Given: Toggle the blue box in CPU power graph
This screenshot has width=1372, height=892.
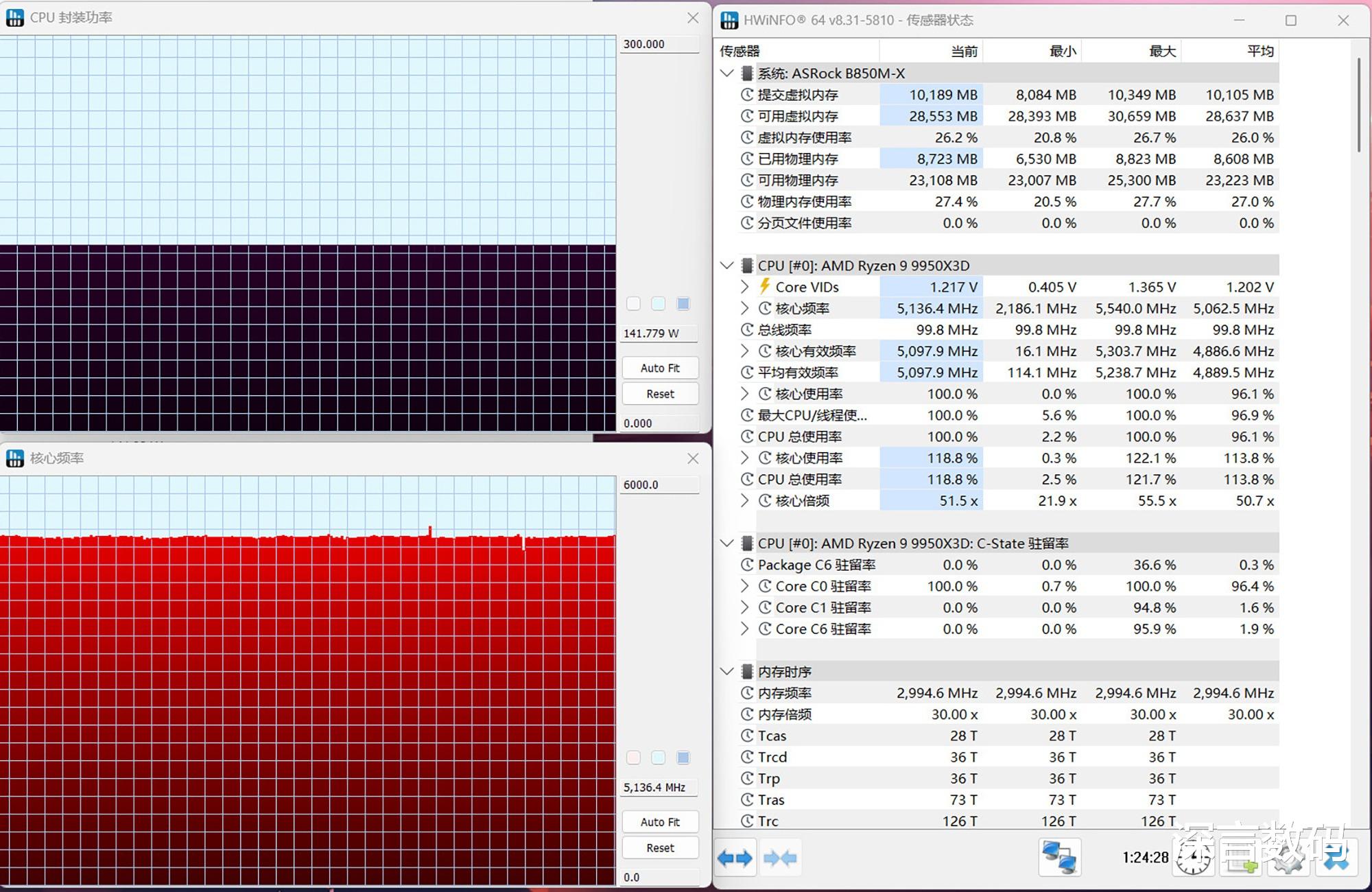Looking at the screenshot, I should (683, 303).
